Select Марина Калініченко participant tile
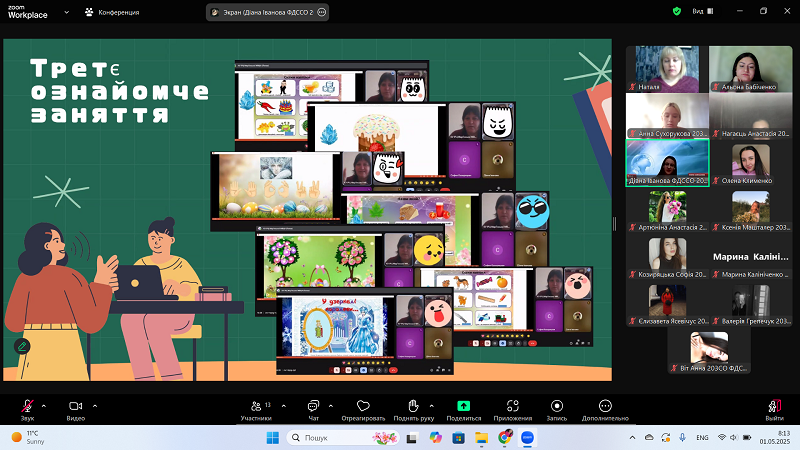The height and width of the screenshot is (450, 800). [751, 257]
